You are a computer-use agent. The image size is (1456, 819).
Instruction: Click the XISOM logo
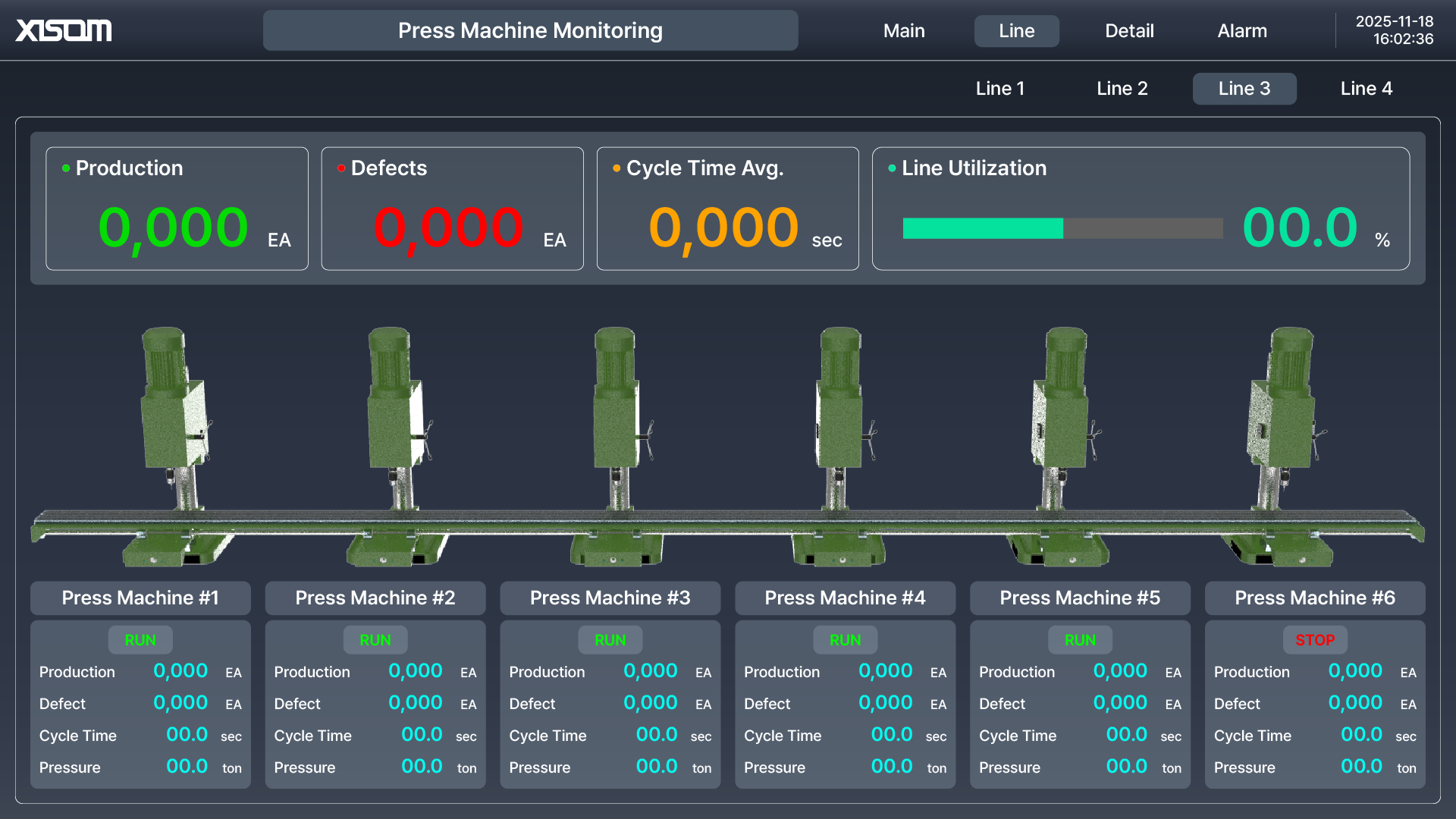[64, 30]
